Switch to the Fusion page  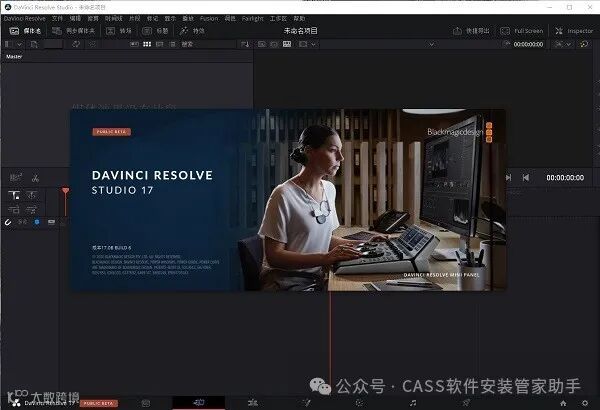click(306, 403)
